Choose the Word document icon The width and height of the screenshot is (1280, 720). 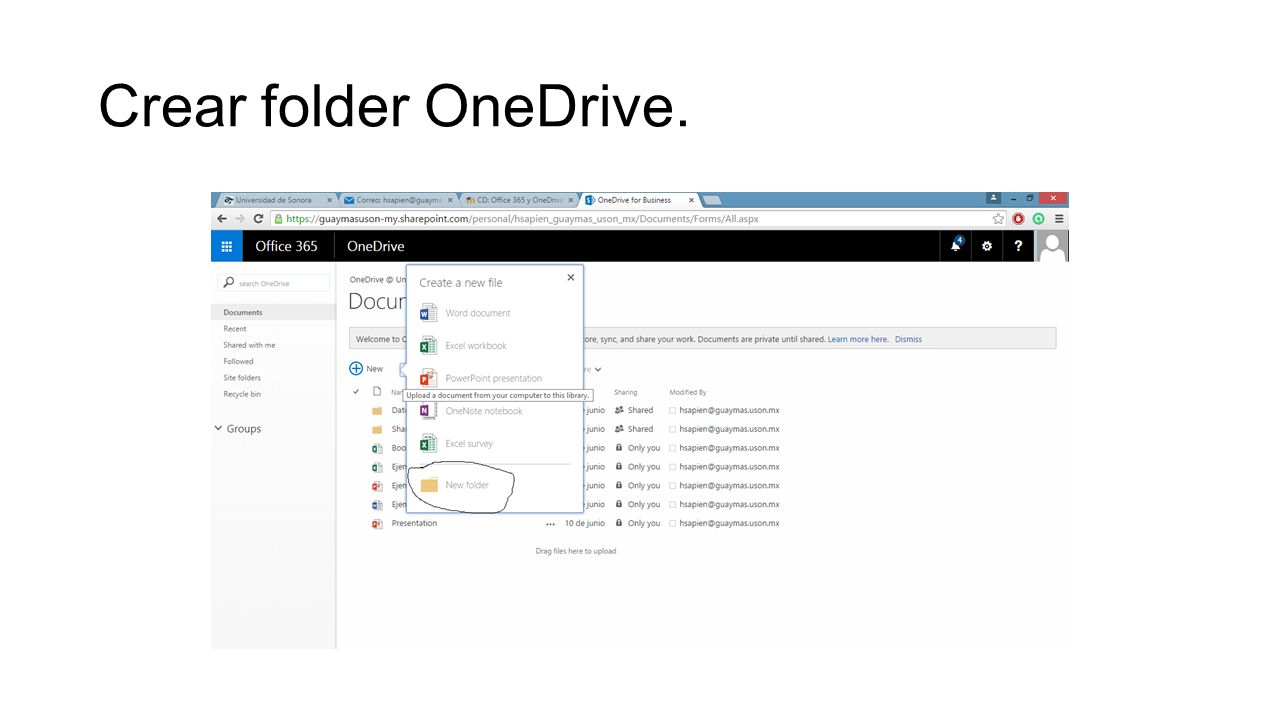coord(428,313)
